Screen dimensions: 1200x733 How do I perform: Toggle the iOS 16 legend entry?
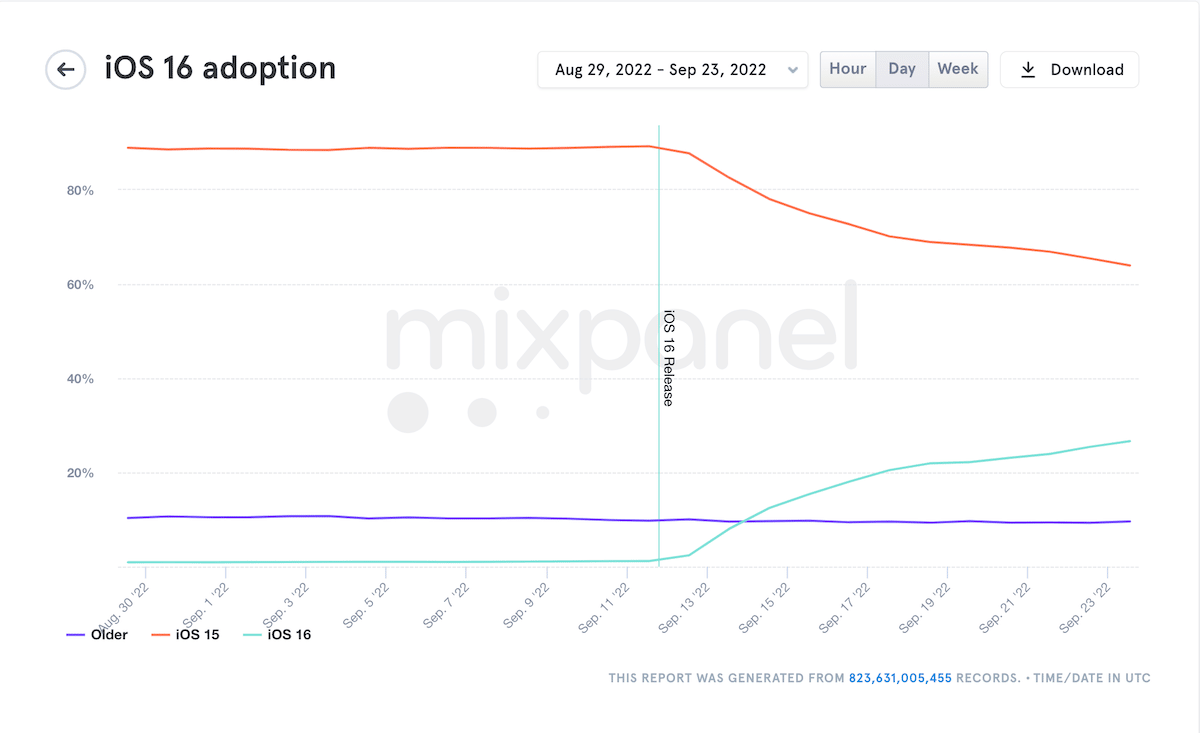click(x=289, y=634)
